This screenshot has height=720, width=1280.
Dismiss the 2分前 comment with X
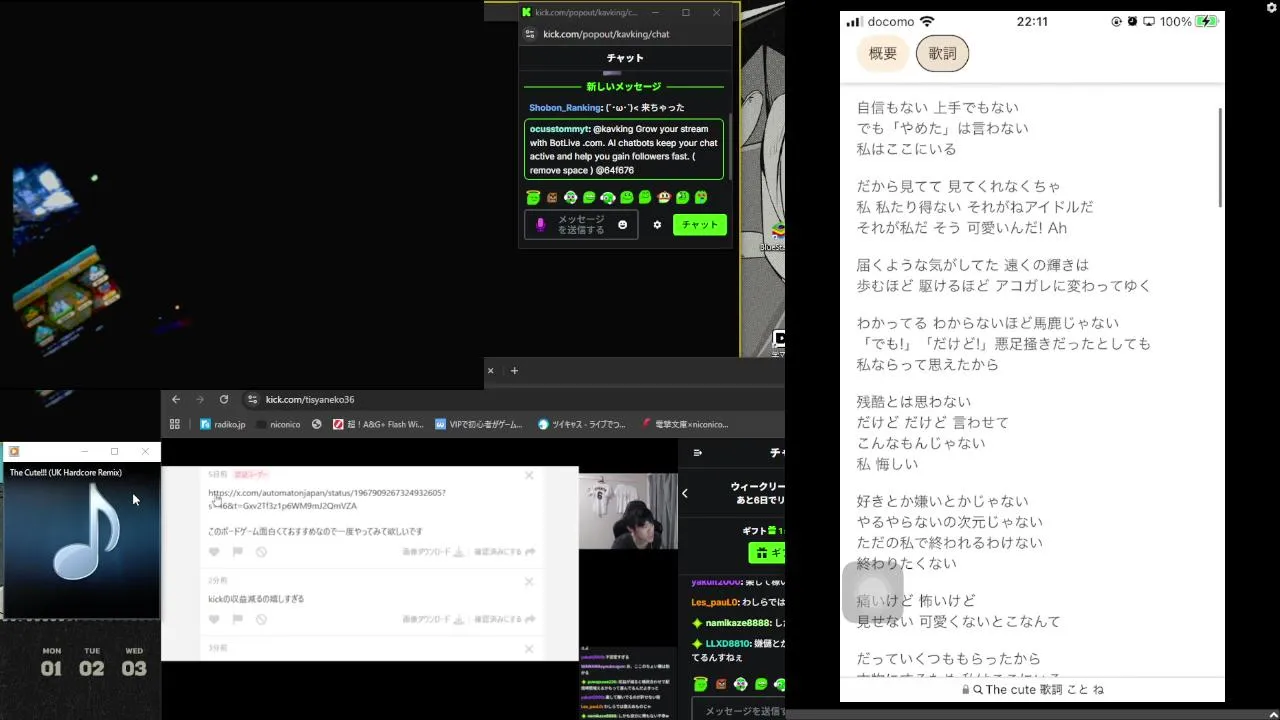click(x=529, y=581)
